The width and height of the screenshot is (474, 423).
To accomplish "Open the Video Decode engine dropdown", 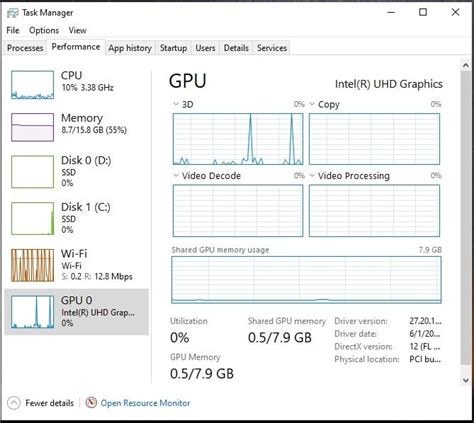I will (176, 175).
